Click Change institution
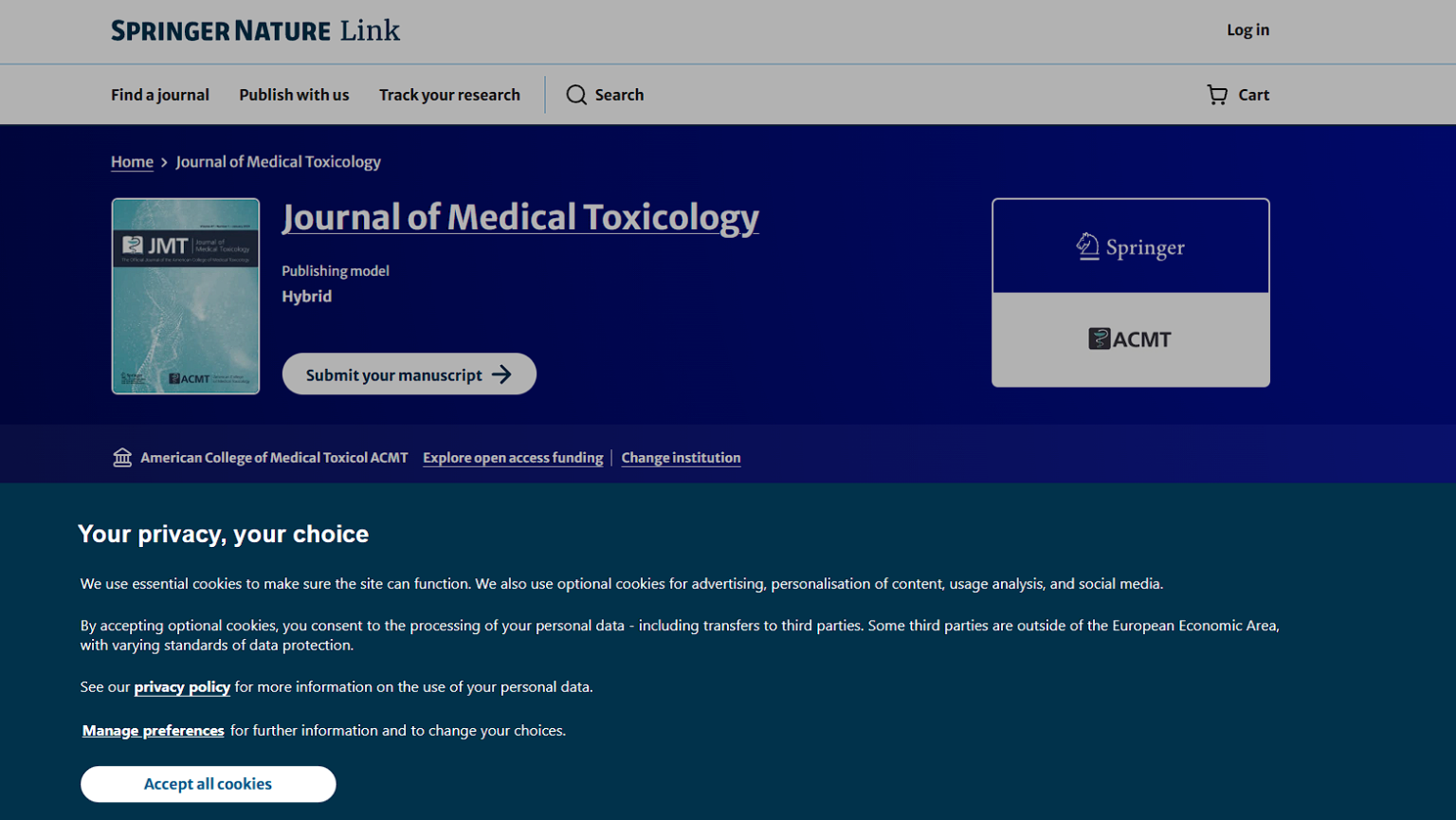This screenshot has height=820, width=1456. [681, 457]
